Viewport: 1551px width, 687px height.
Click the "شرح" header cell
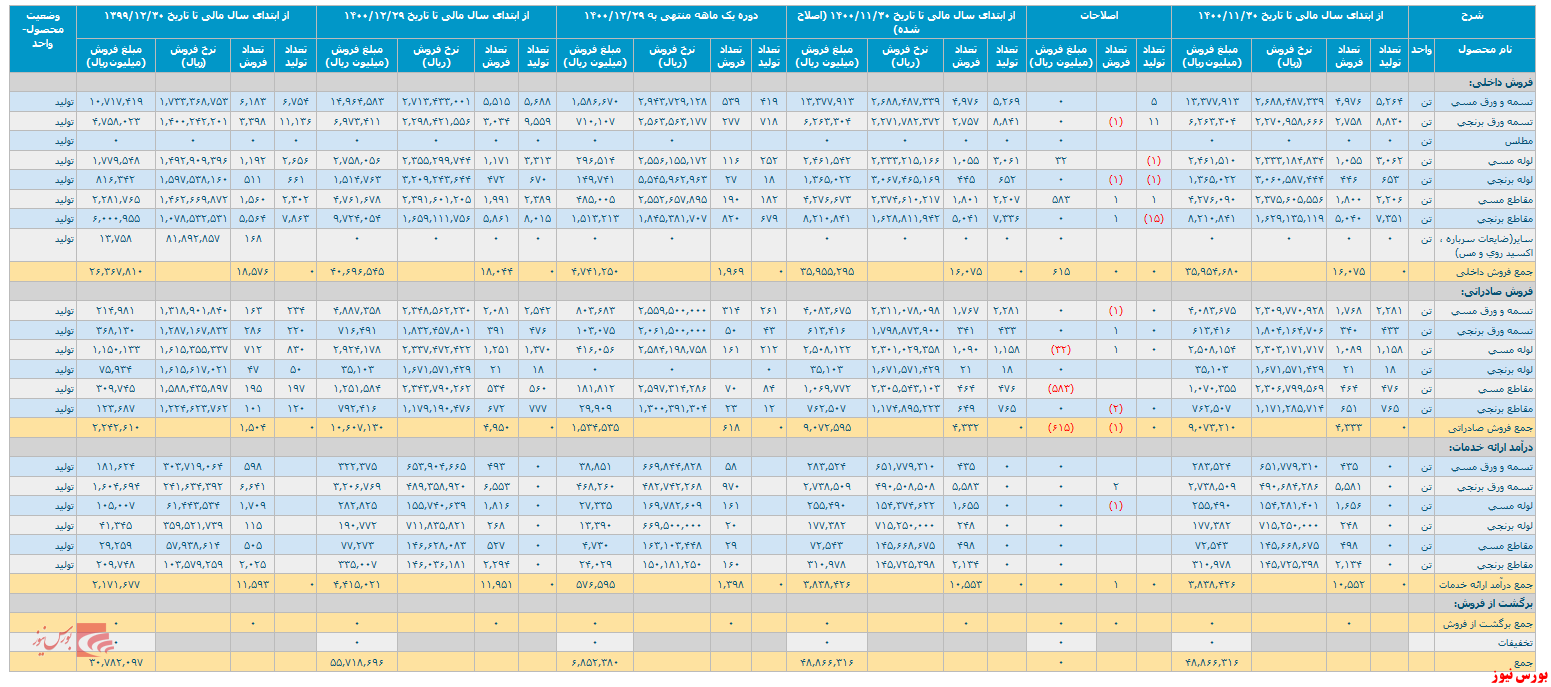point(1473,17)
